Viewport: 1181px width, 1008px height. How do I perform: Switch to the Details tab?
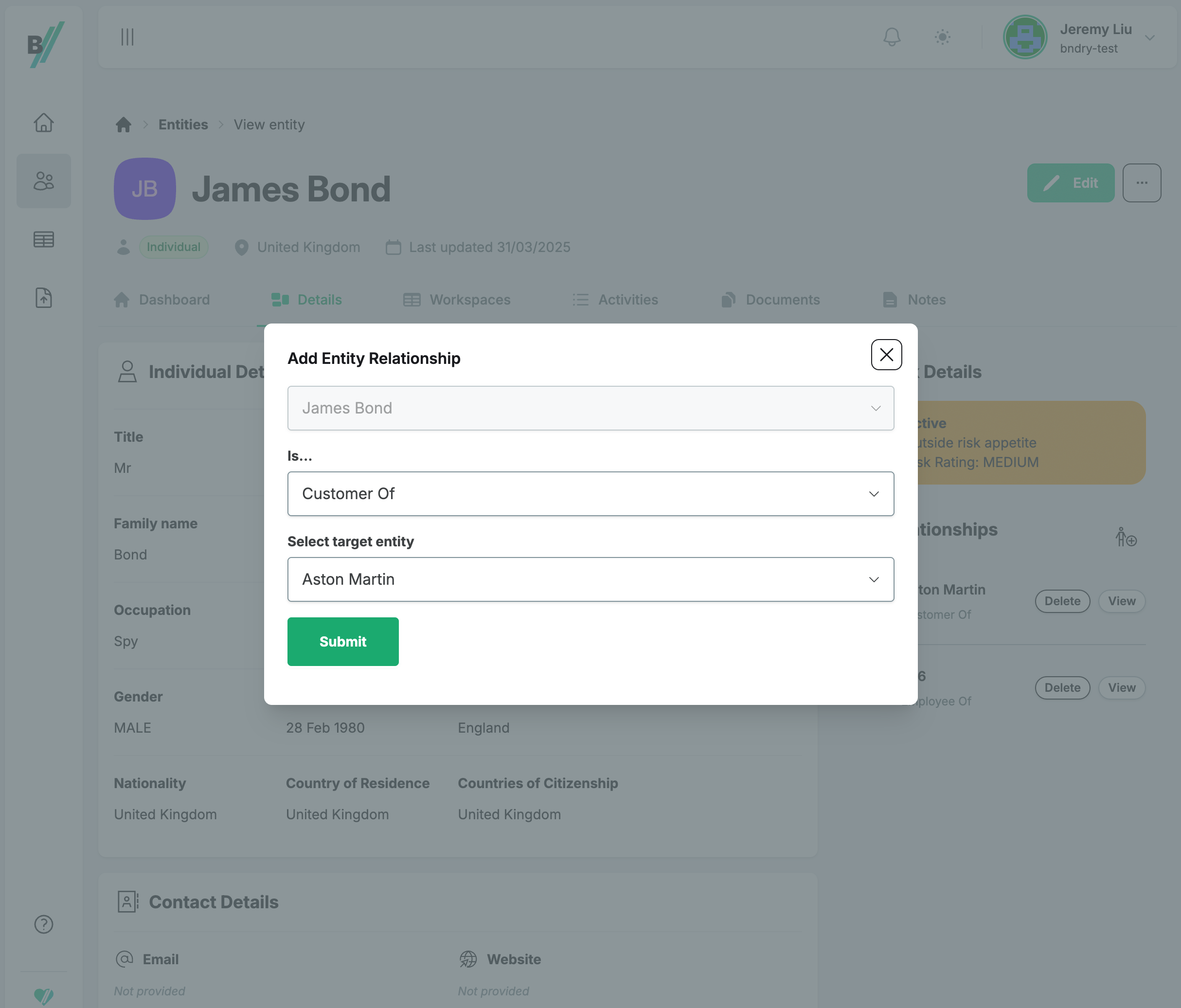pos(306,300)
